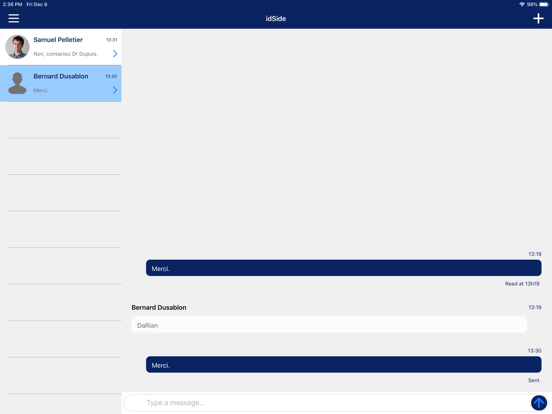Send the message with the arrow button

(x=539, y=403)
